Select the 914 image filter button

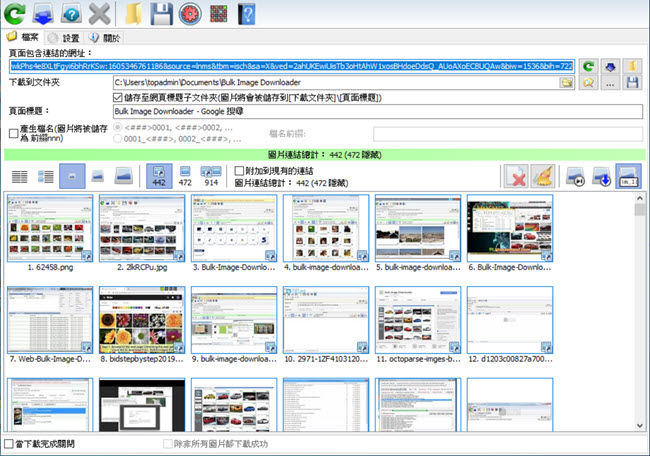(211, 177)
